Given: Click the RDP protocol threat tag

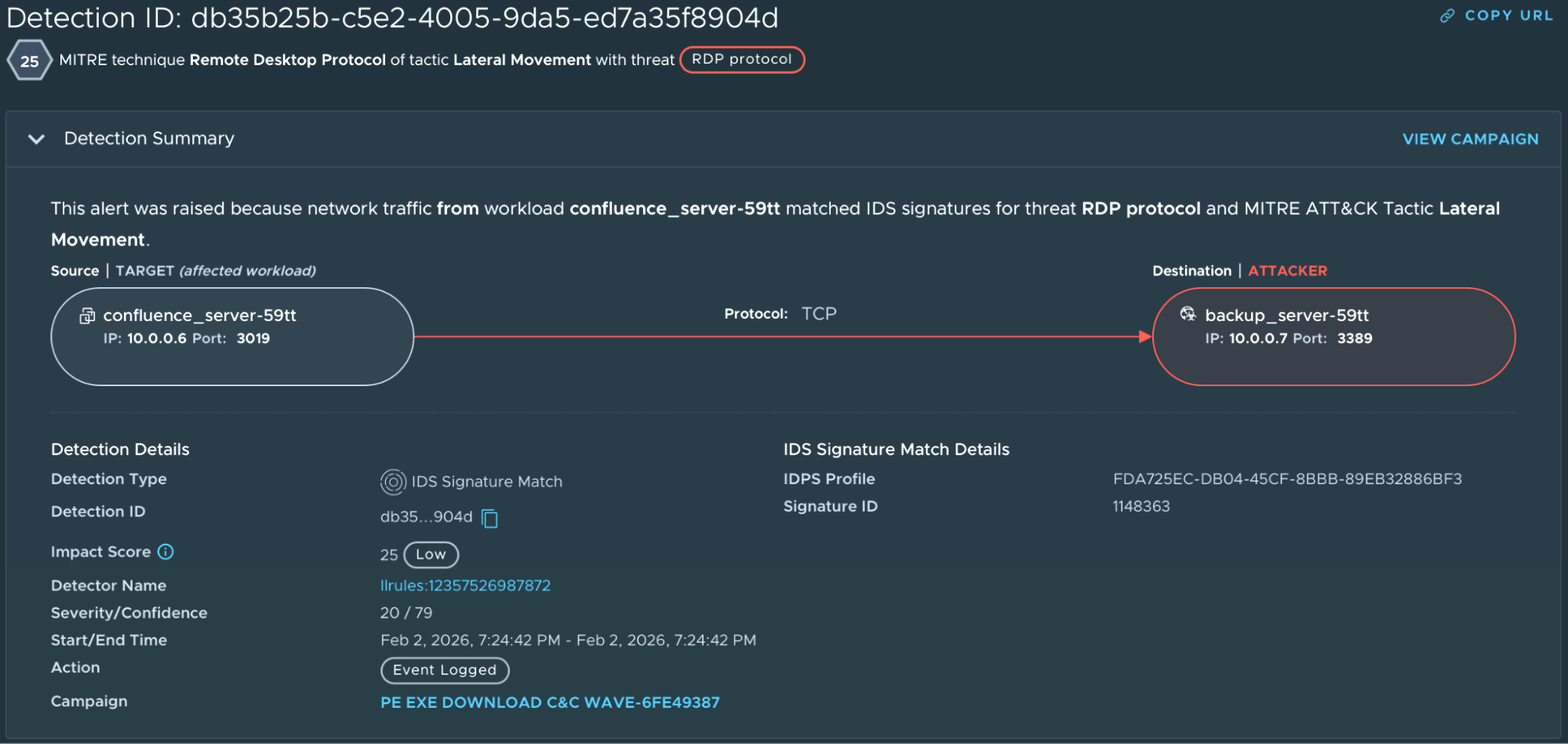Looking at the screenshot, I should (741, 60).
